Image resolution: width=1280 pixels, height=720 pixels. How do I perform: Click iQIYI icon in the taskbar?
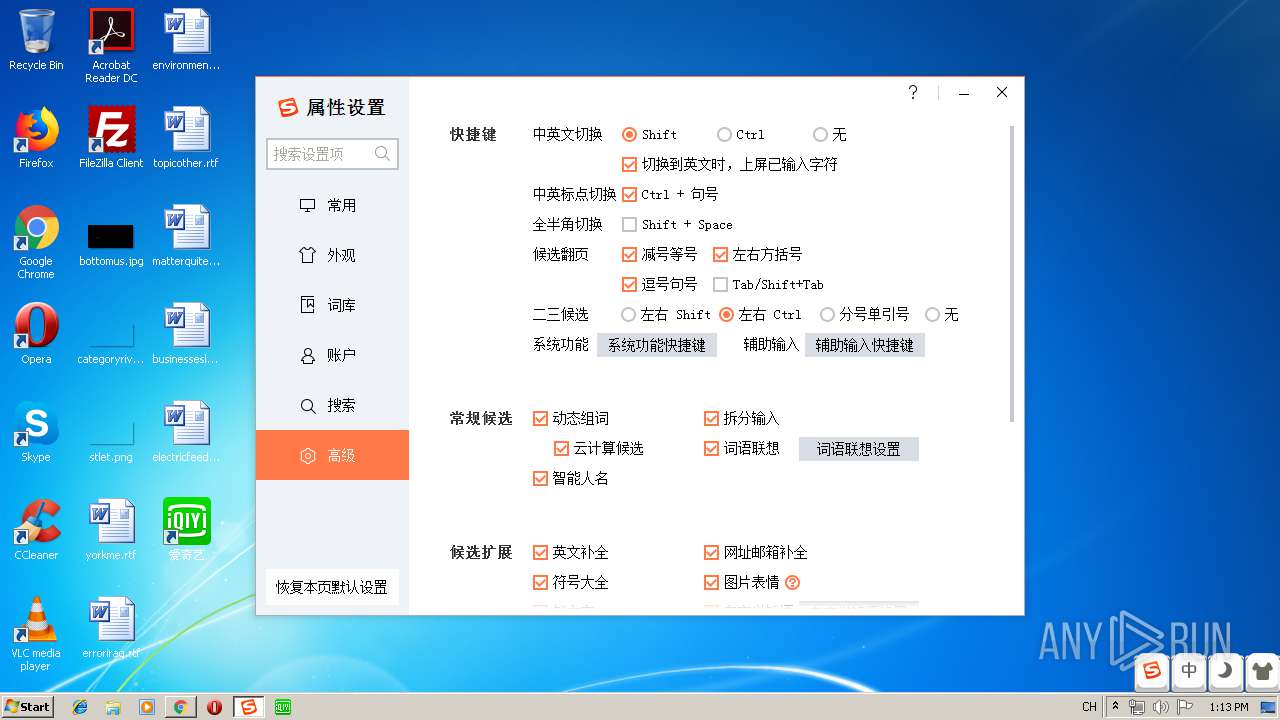point(283,707)
